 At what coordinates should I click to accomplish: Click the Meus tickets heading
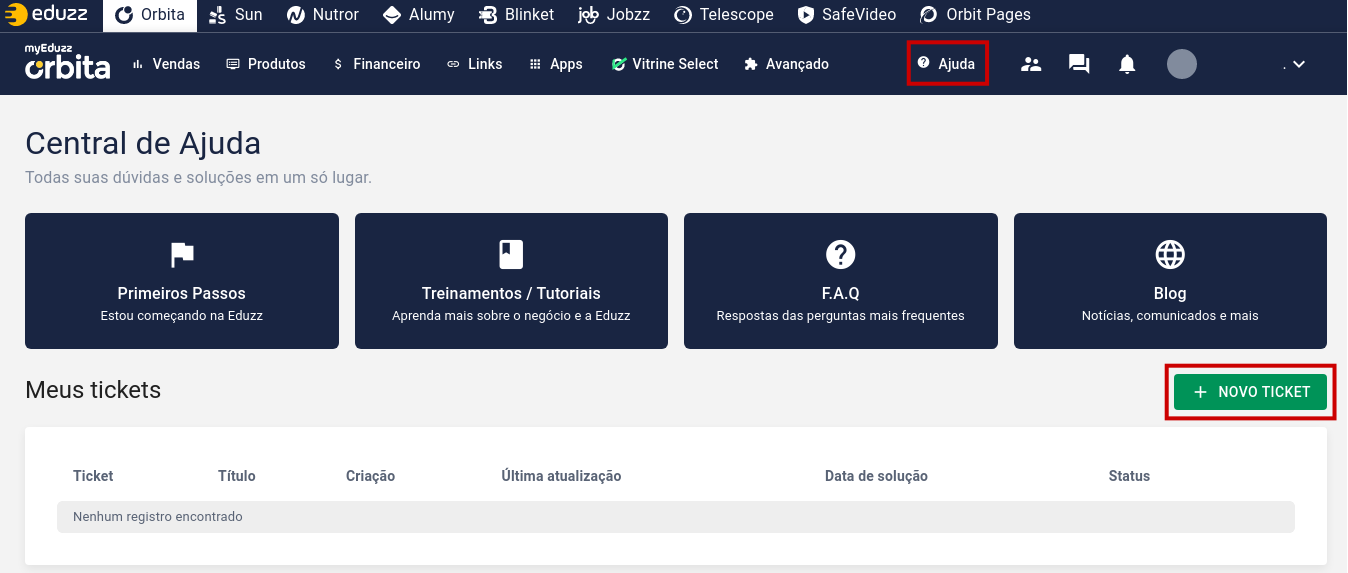click(x=93, y=390)
